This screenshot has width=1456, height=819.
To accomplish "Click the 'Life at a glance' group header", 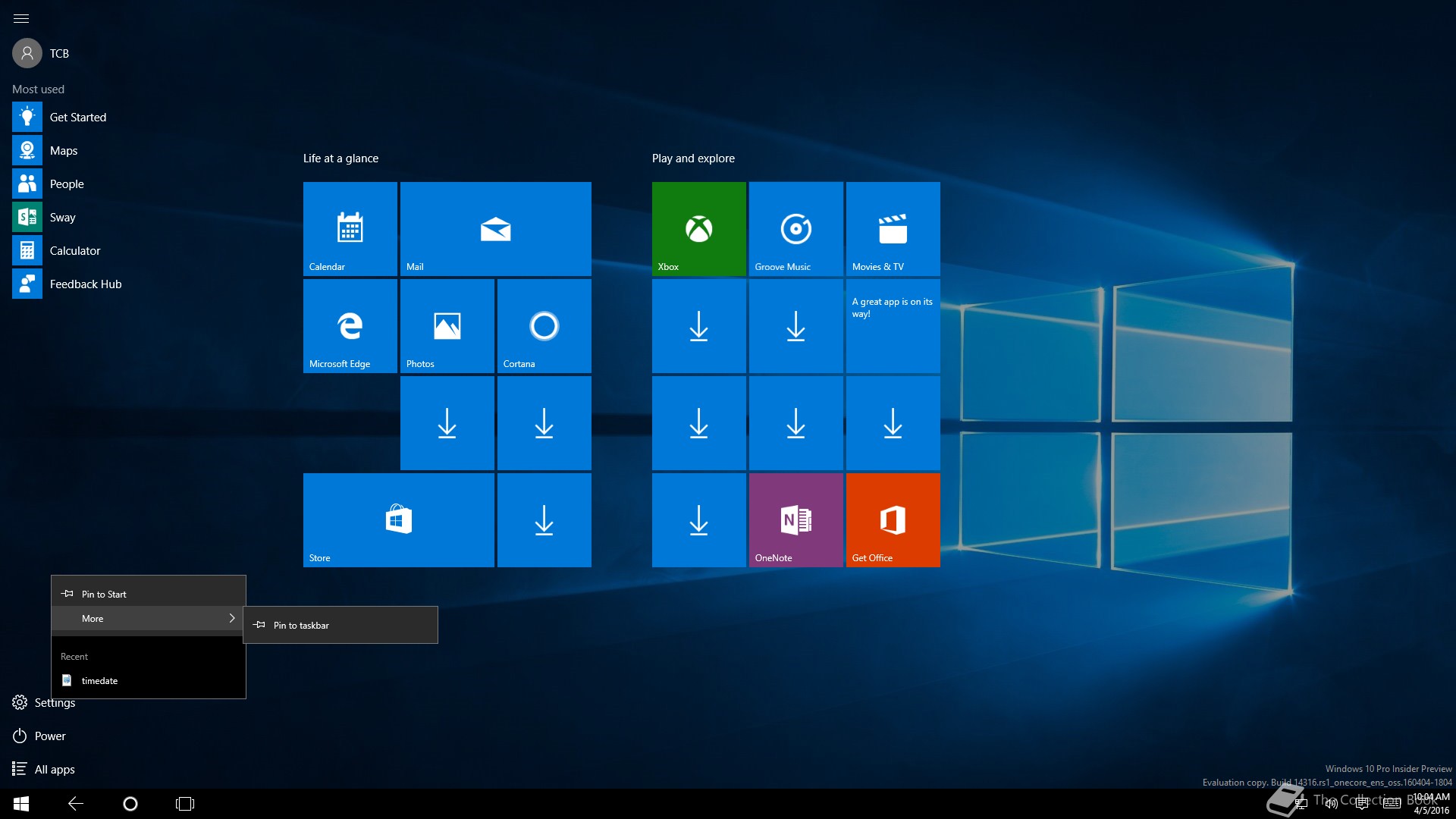I will [340, 158].
